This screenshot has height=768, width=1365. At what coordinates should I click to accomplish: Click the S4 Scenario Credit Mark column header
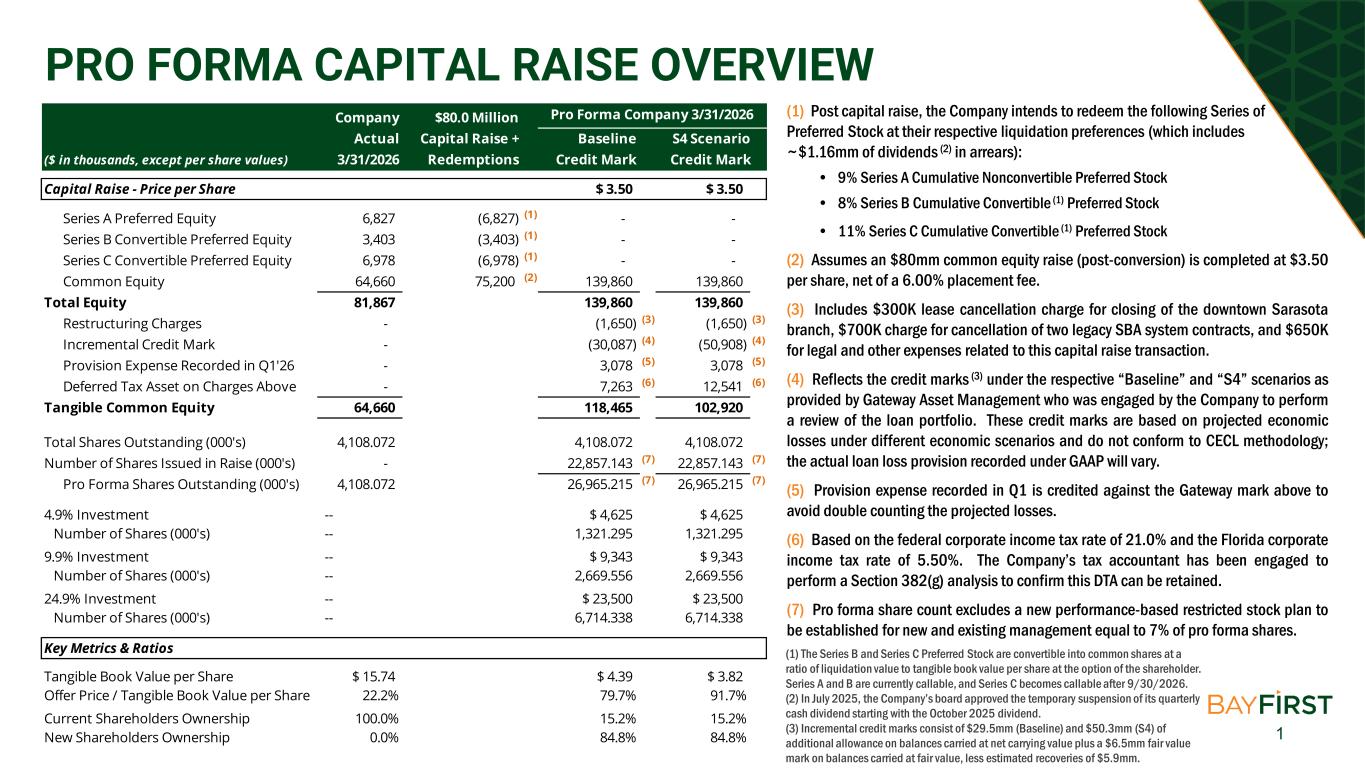[710, 149]
